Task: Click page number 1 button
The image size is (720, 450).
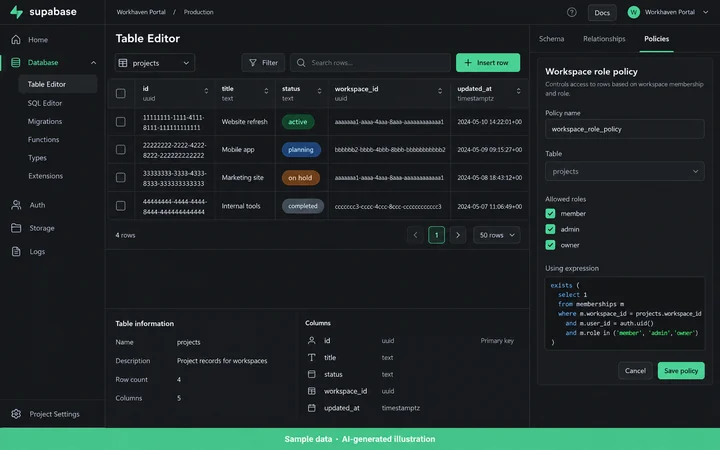Action: click(x=436, y=235)
